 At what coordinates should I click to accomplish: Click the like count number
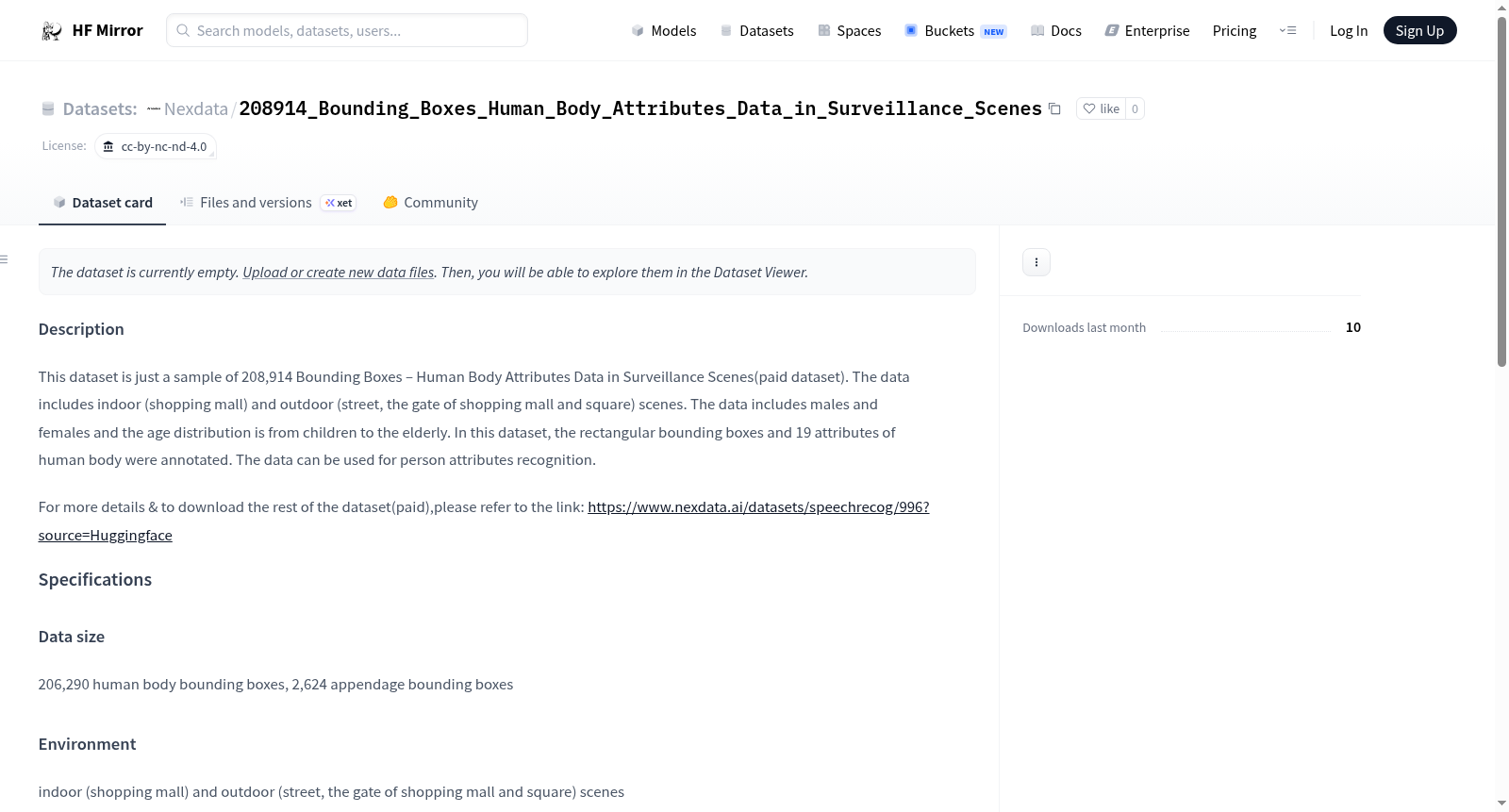[x=1135, y=109]
